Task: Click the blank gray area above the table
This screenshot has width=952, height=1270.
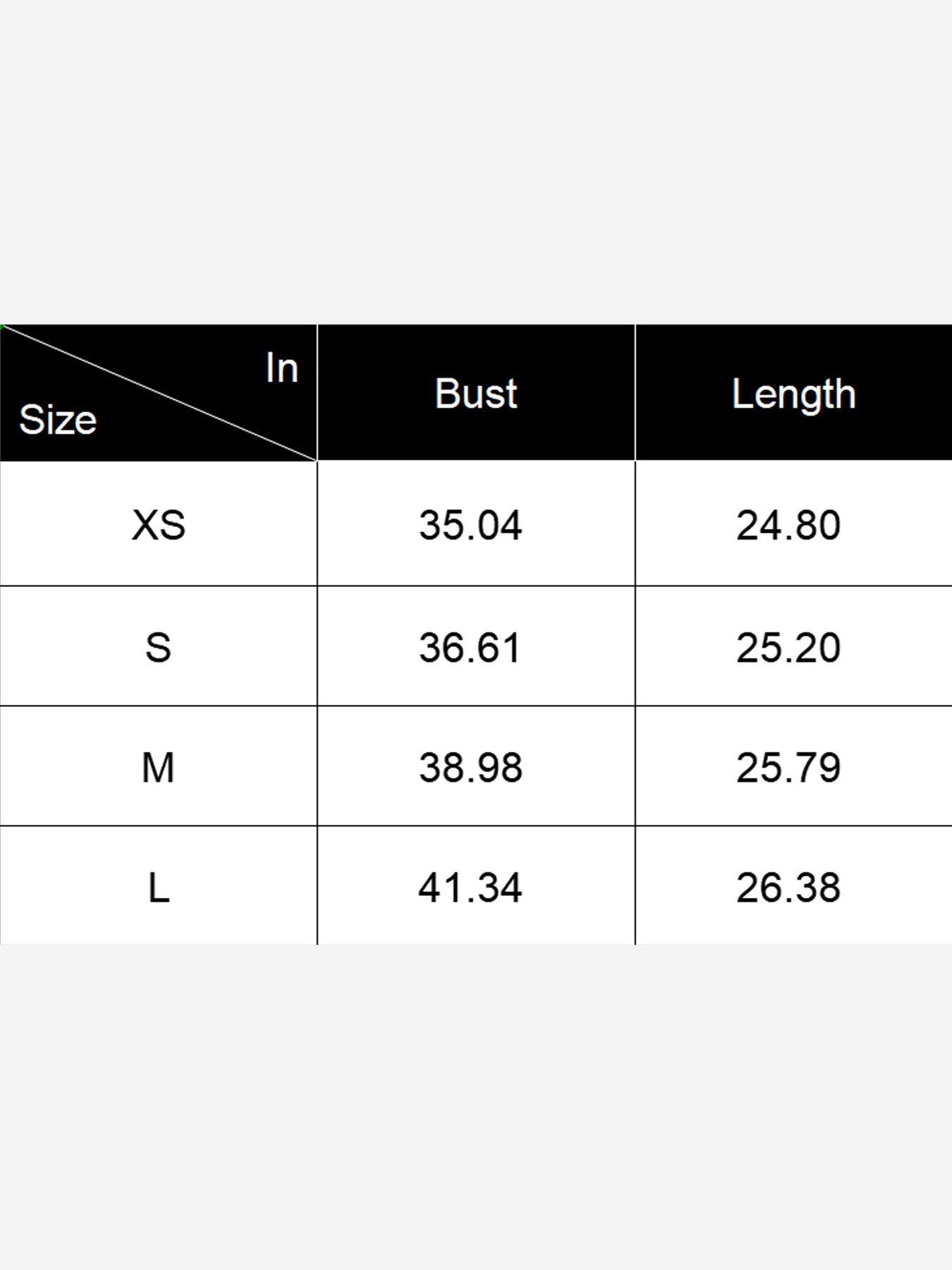Action: point(476,162)
